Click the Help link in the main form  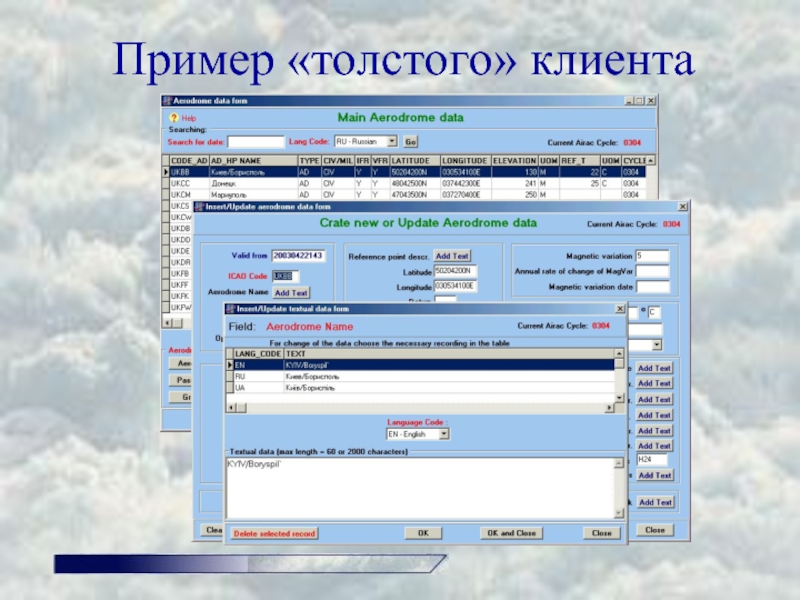(189, 118)
